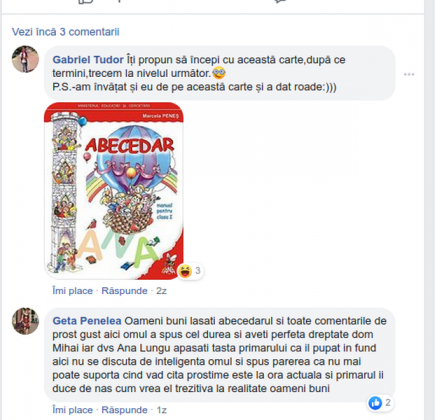Viewport: 437px width, 420px height.
Task: Reply to Geta Penelea via Răspunde
Action: [x=124, y=410]
